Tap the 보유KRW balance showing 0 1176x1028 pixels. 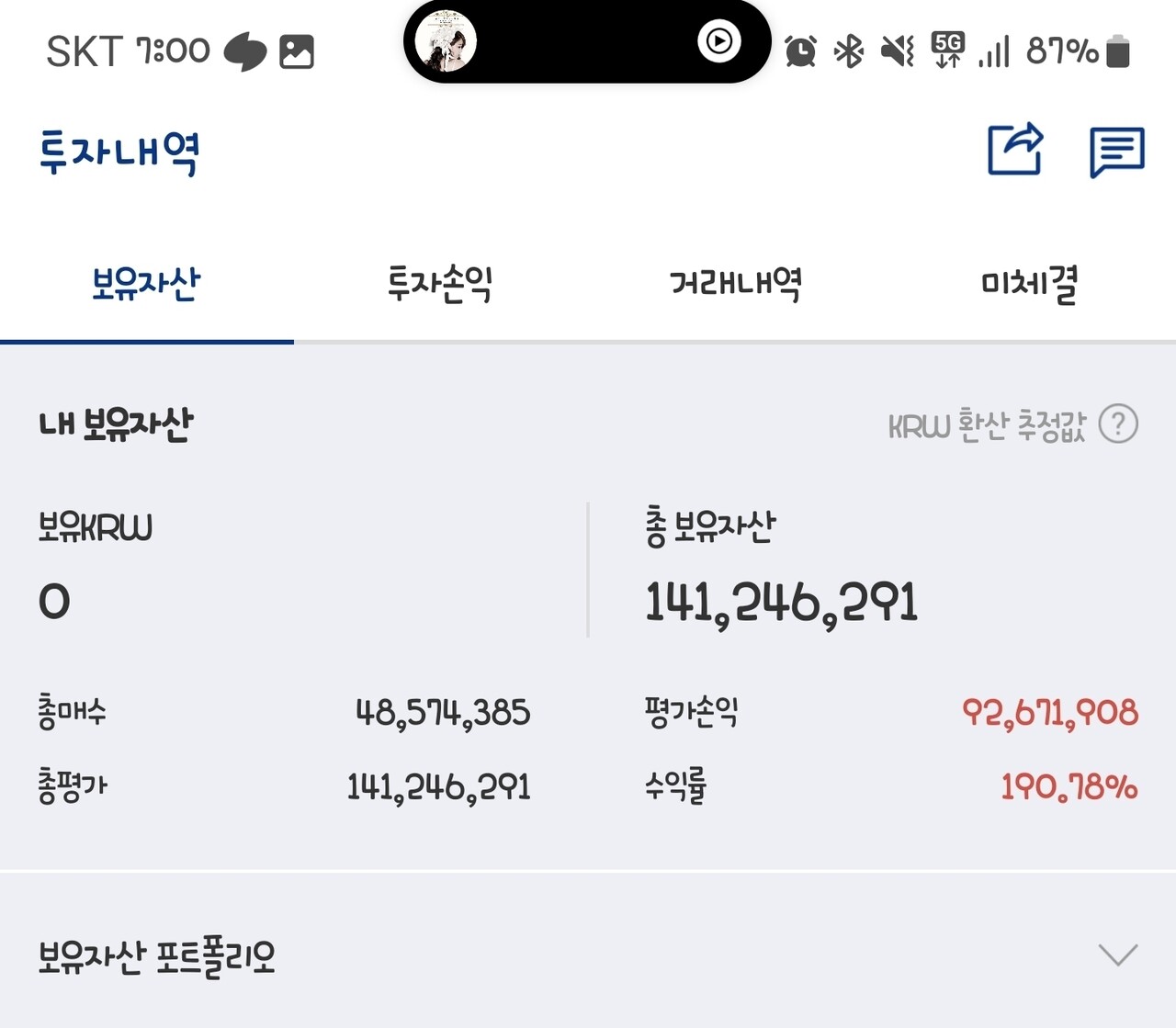pyautogui.click(x=55, y=599)
